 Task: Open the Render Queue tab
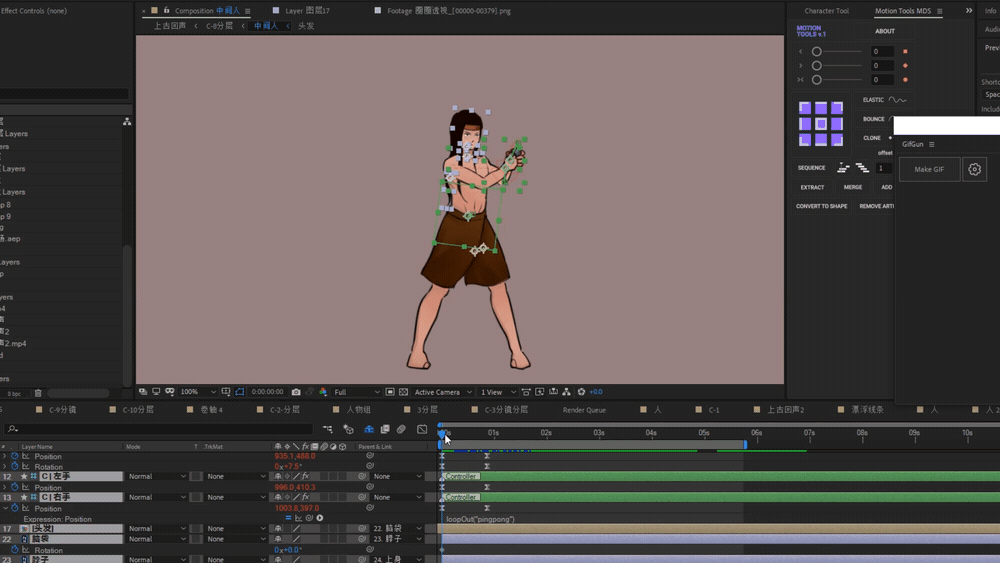click(584, 410)
